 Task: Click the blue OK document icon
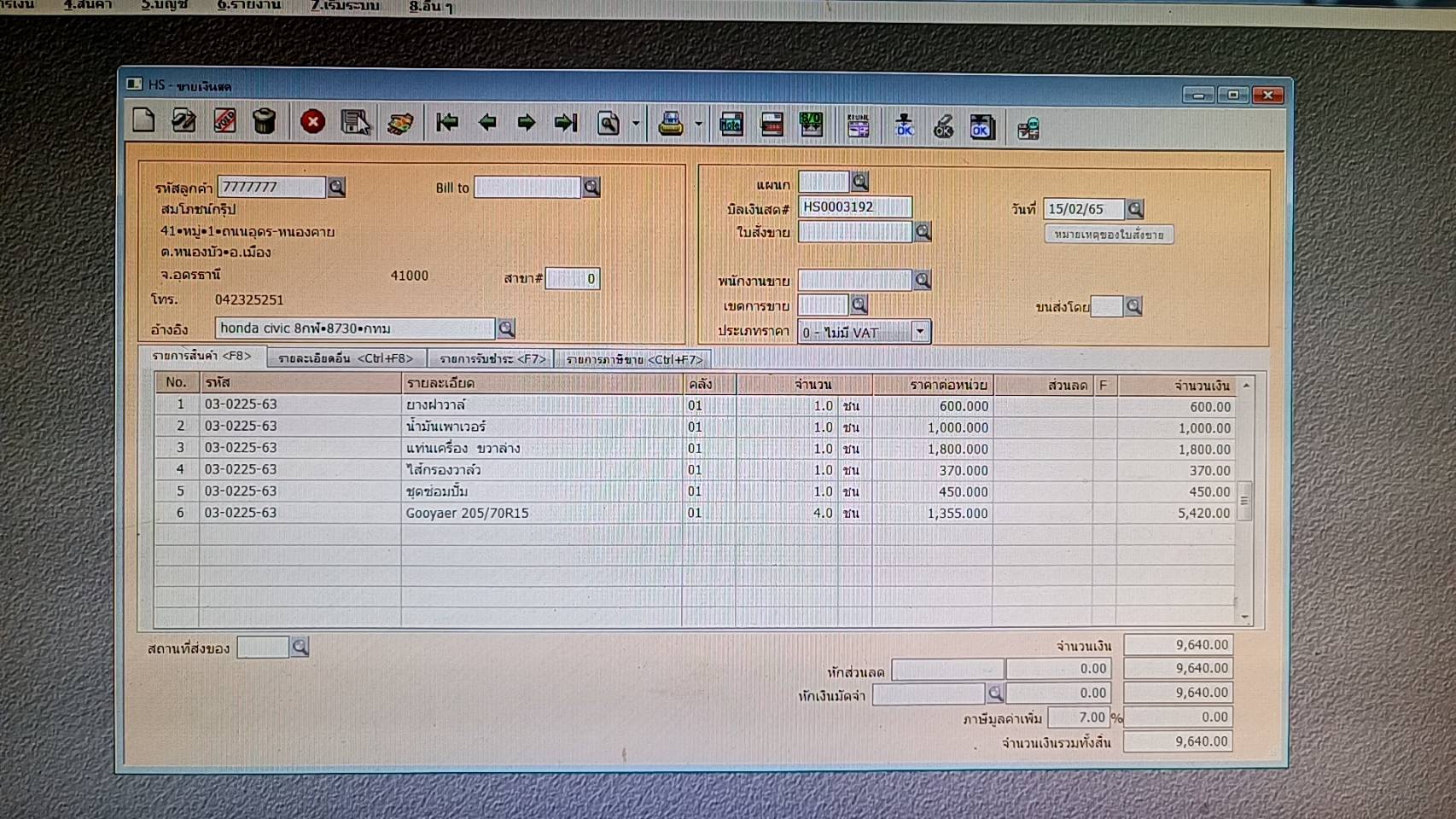click(x=981, y=127)
